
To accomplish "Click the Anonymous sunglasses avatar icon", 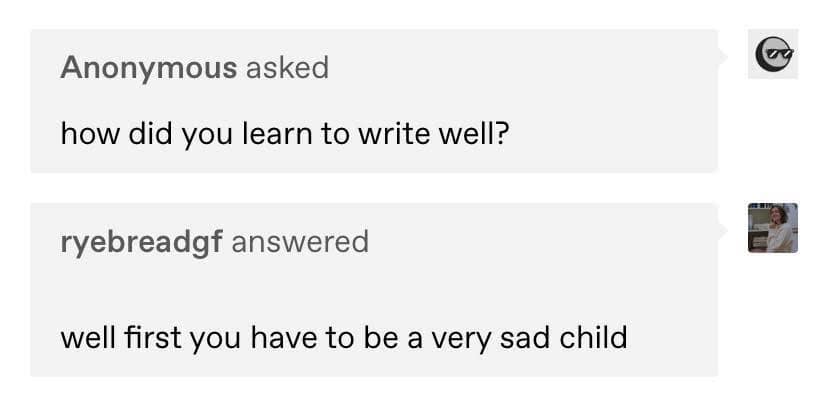I will (773, 54).
